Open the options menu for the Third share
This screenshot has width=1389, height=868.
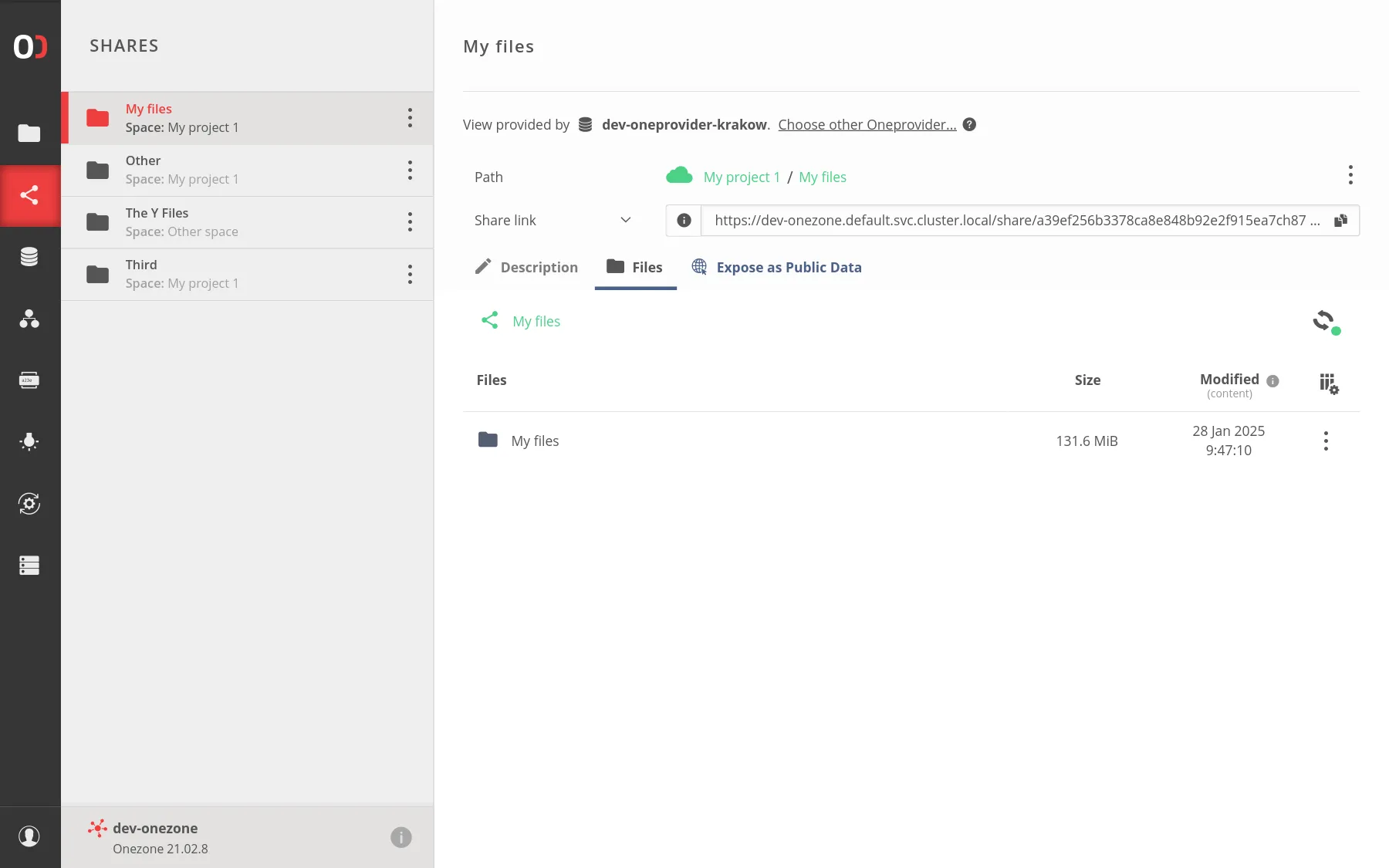[x=410, y=274]
